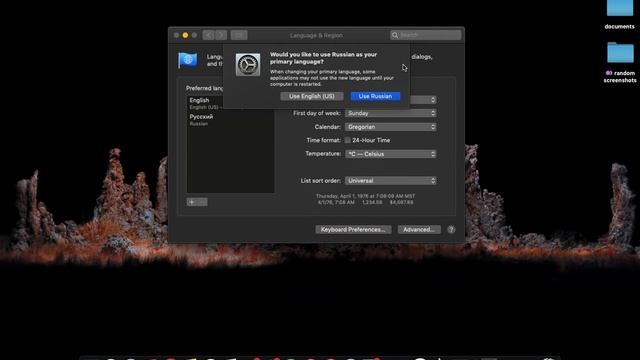Viewport: 640px width, 360px height.
Task: Open Temperature dropdown showing Celsius
Action: (391, 154)
